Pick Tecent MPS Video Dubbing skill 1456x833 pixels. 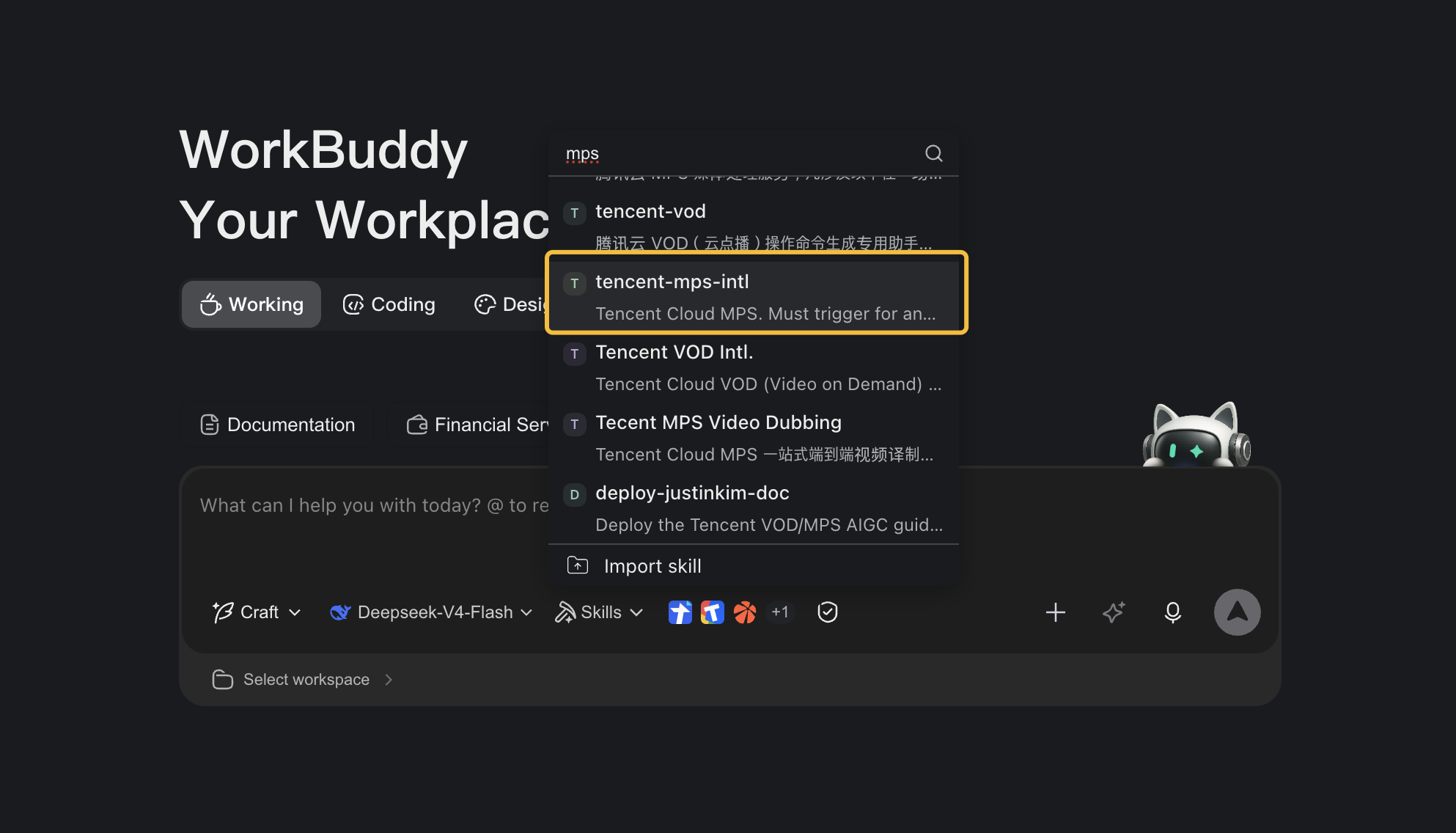(x=754, y=438)
